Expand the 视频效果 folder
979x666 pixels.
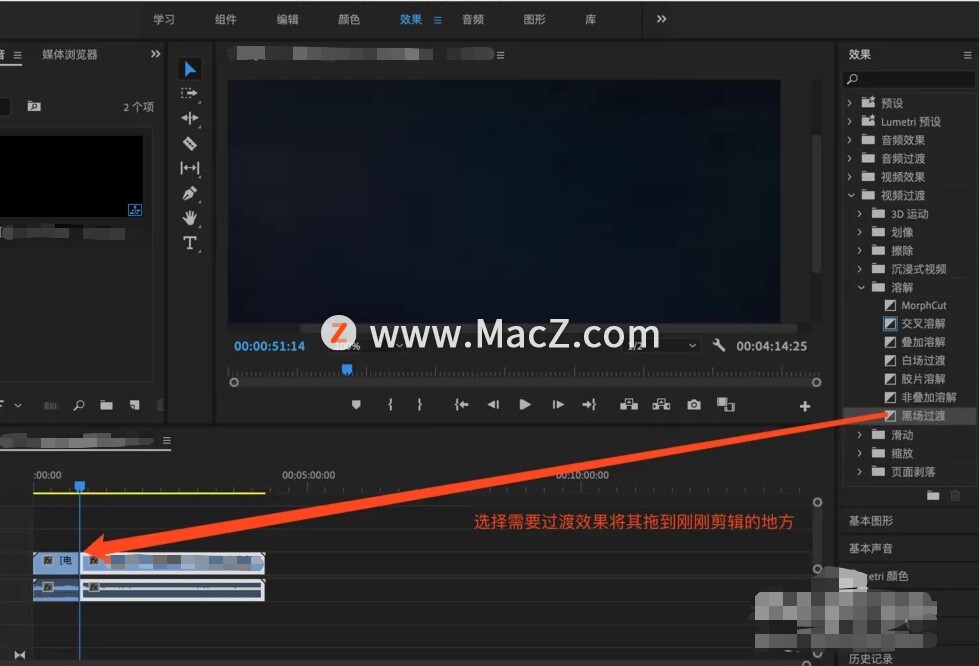click(850, 177)
